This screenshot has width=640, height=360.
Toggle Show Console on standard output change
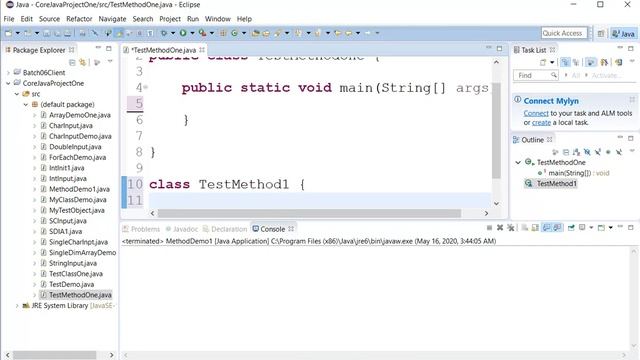pyautogui.click(x=546, y=228)
